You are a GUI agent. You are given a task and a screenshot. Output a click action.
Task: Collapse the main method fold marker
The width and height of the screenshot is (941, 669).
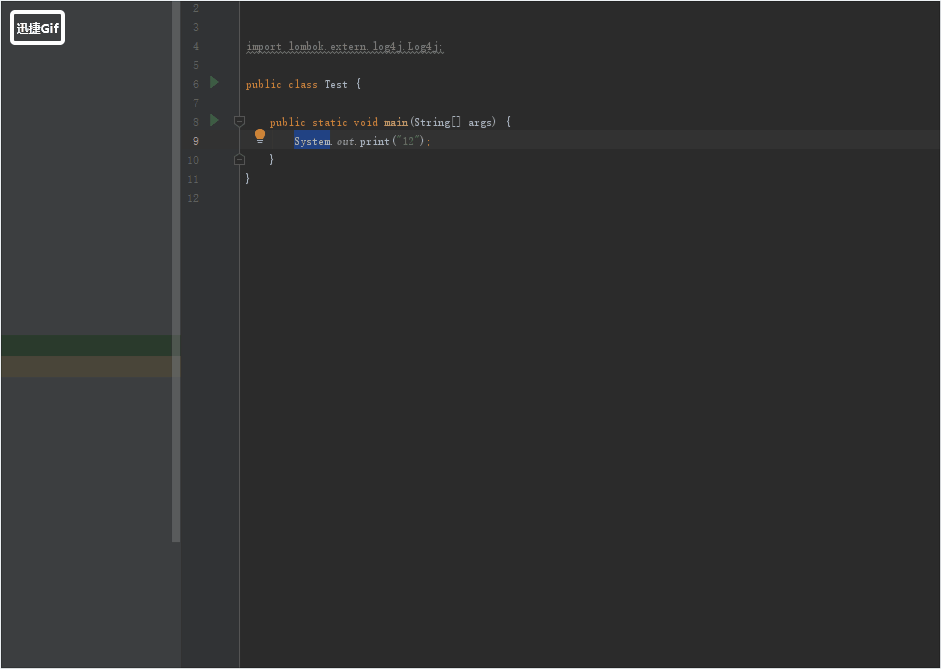coord(239,121)
